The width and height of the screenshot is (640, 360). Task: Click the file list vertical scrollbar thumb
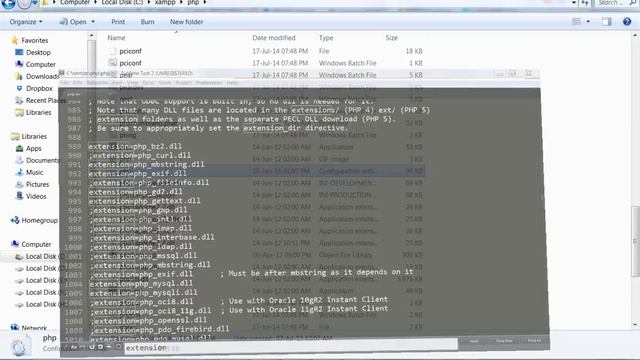click(635, 241)
